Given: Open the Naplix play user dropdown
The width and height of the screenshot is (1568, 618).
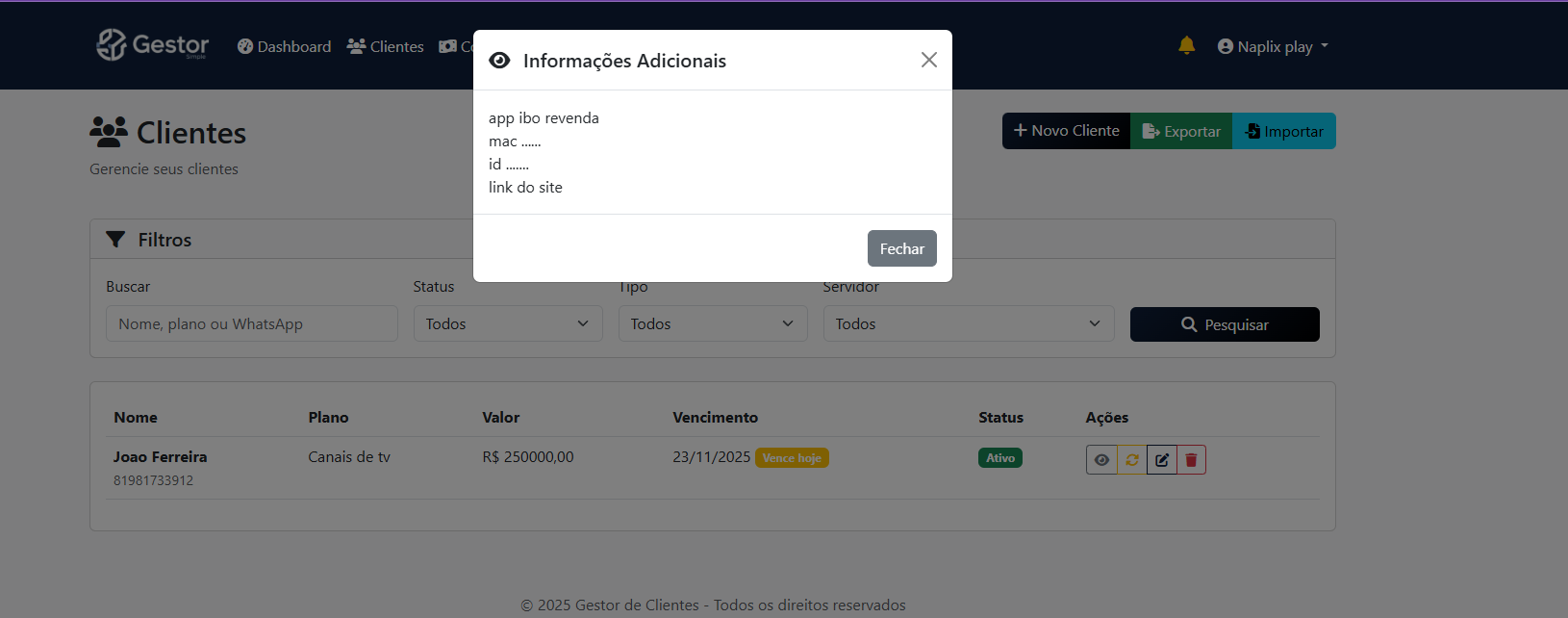Looking at the screenshot, I should [x=1272, y=46].
